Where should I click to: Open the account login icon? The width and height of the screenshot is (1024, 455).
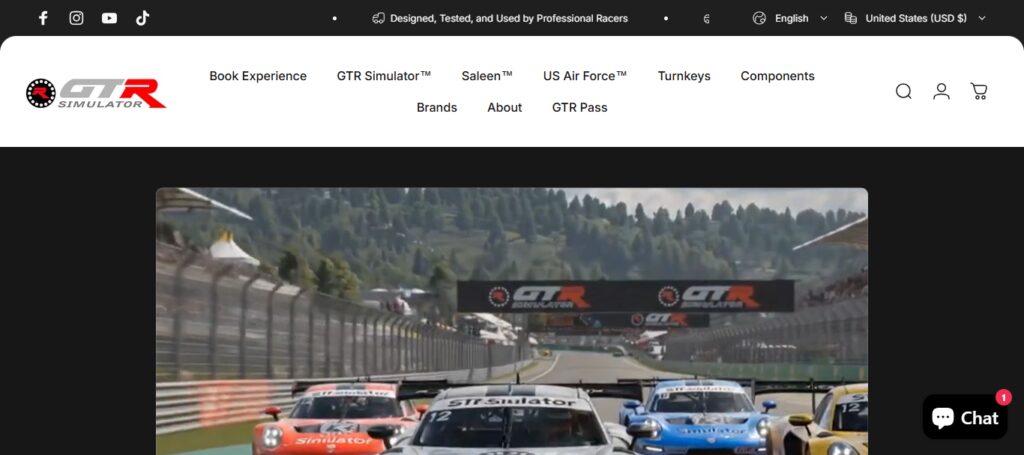pos(941,91)
